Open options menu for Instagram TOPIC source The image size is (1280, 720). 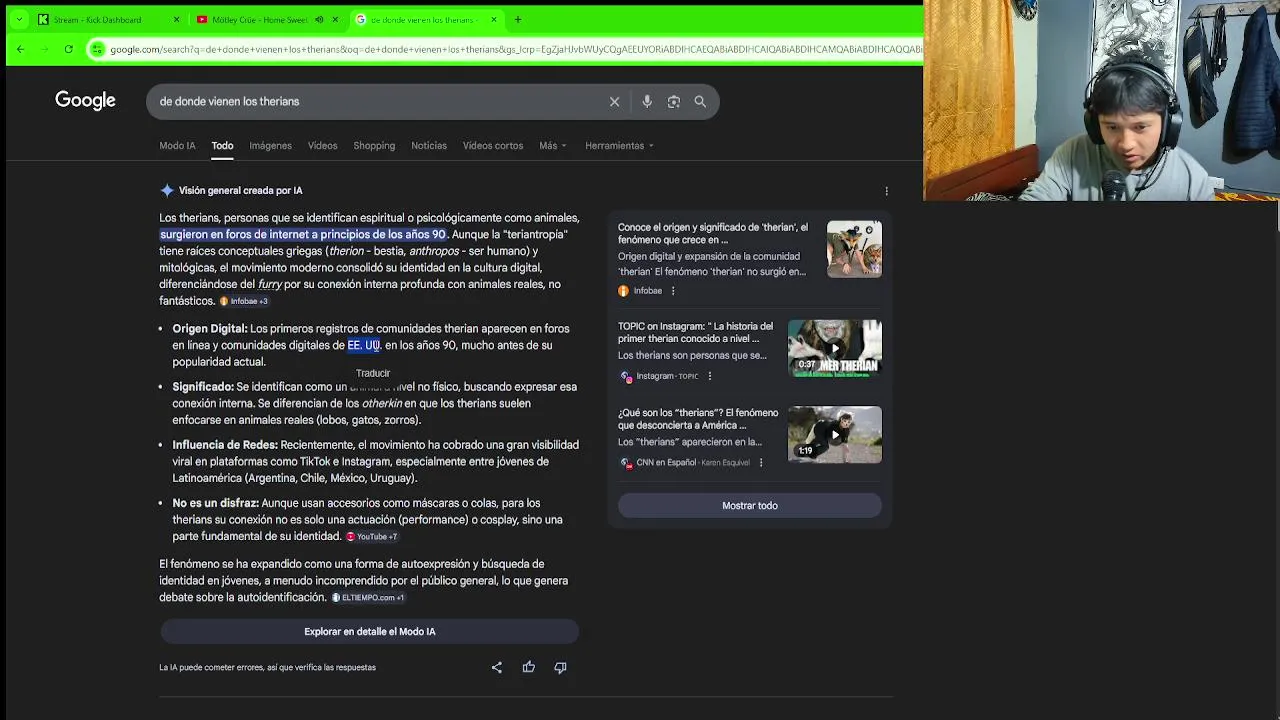tap(709, 376)
